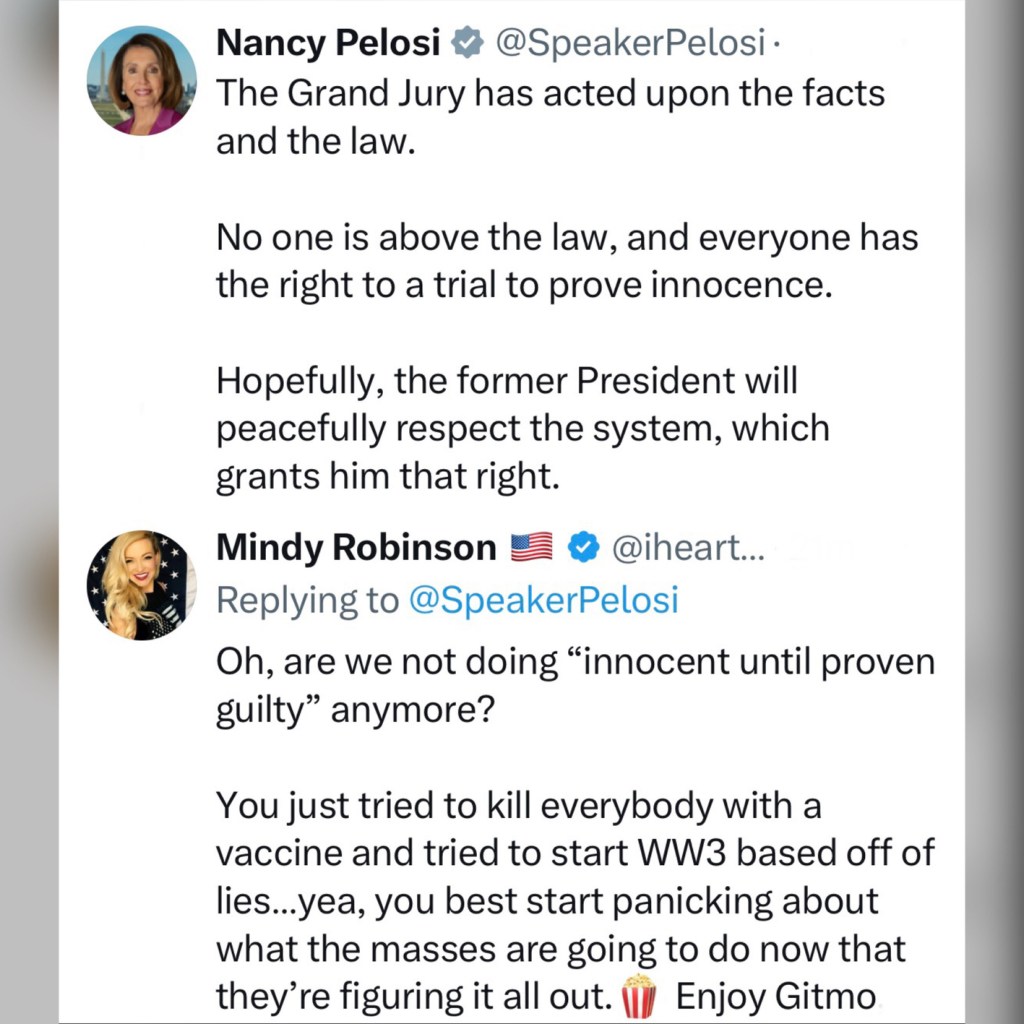Open the Mindy Robinson display name

click(356, 547)
